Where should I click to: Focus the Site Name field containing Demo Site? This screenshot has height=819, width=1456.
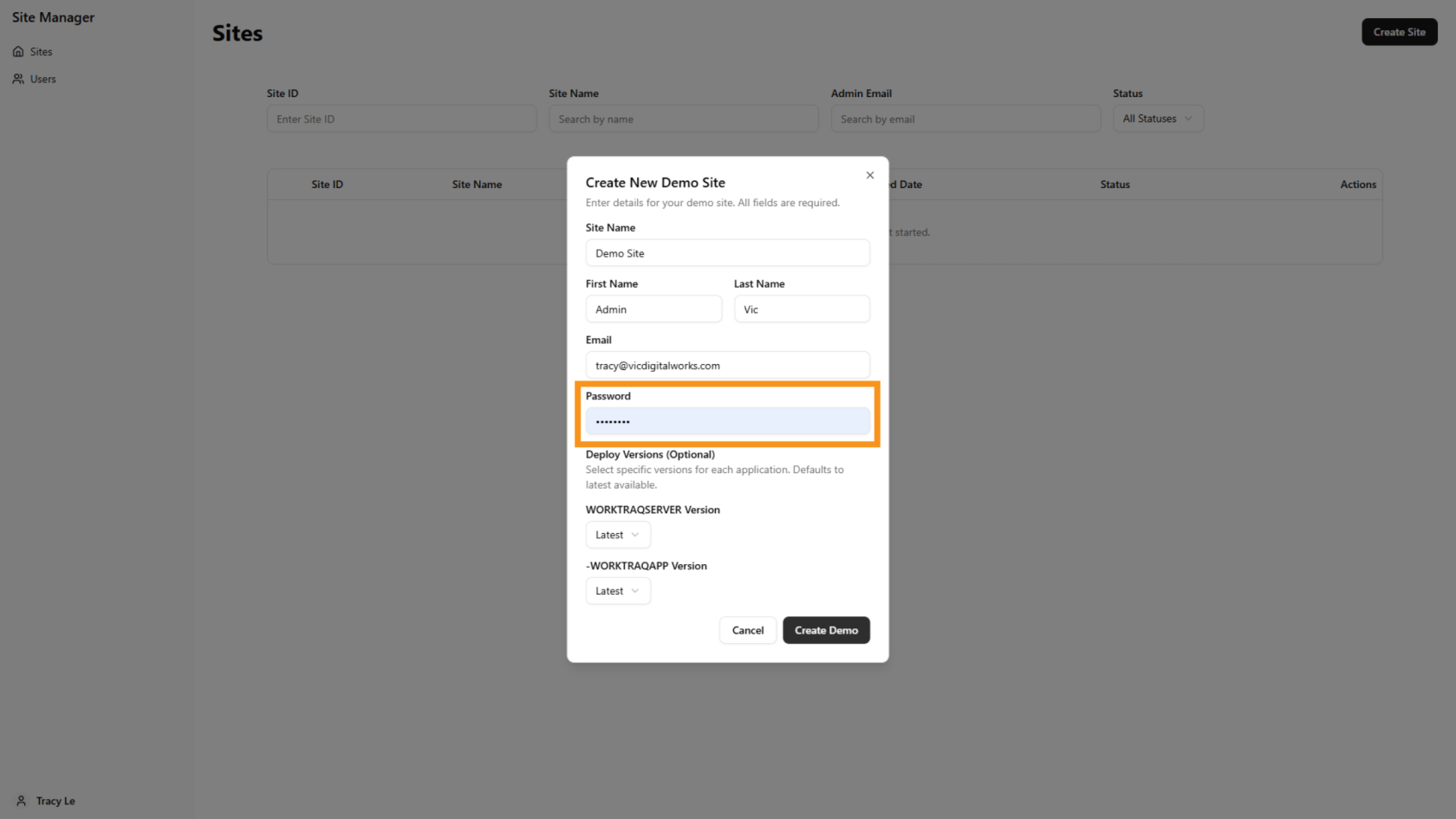tap(727, 253)
